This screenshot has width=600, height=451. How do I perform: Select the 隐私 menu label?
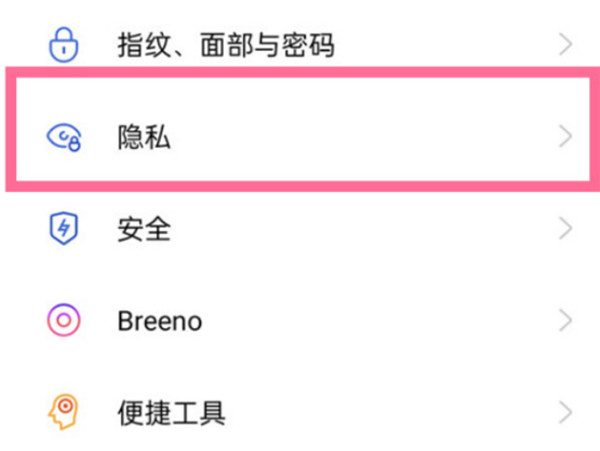(x=144, y=138)
